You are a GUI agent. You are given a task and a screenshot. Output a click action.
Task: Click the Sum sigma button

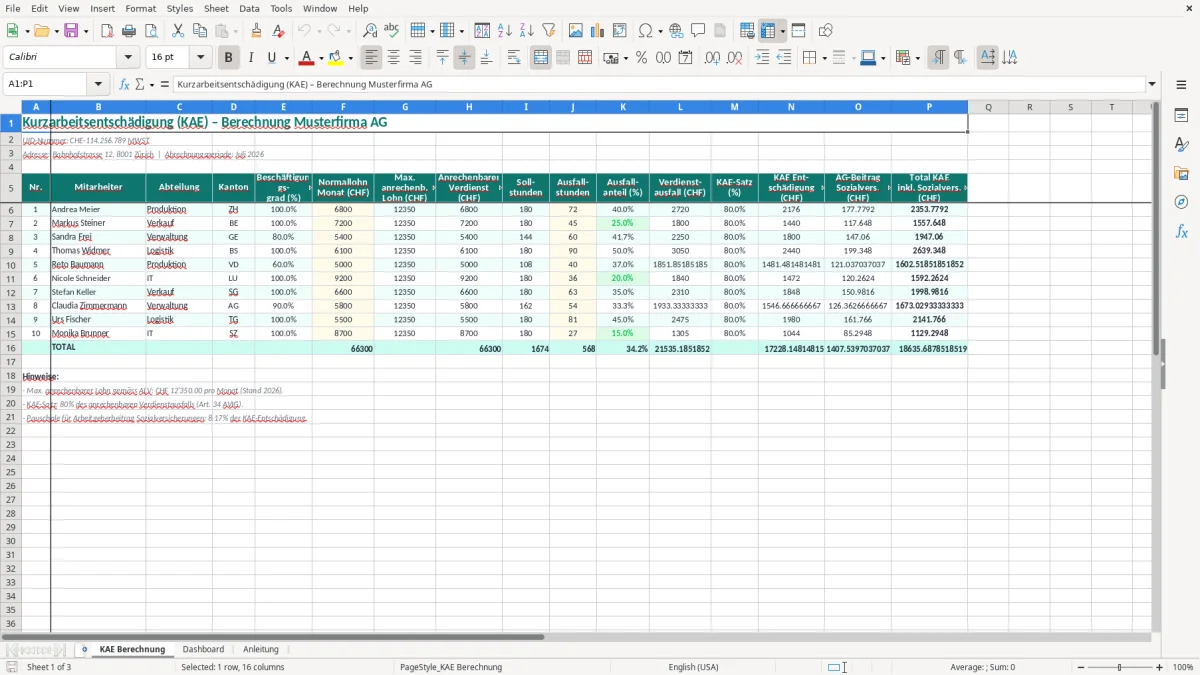pos(140,85)
